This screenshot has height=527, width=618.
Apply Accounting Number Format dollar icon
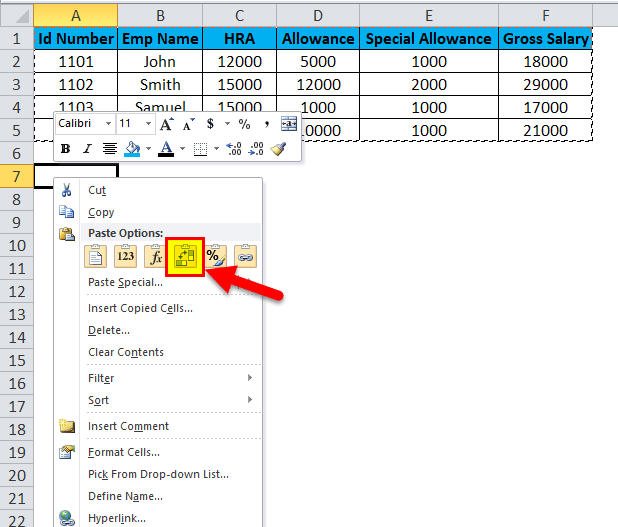click(x=210, y=124)
